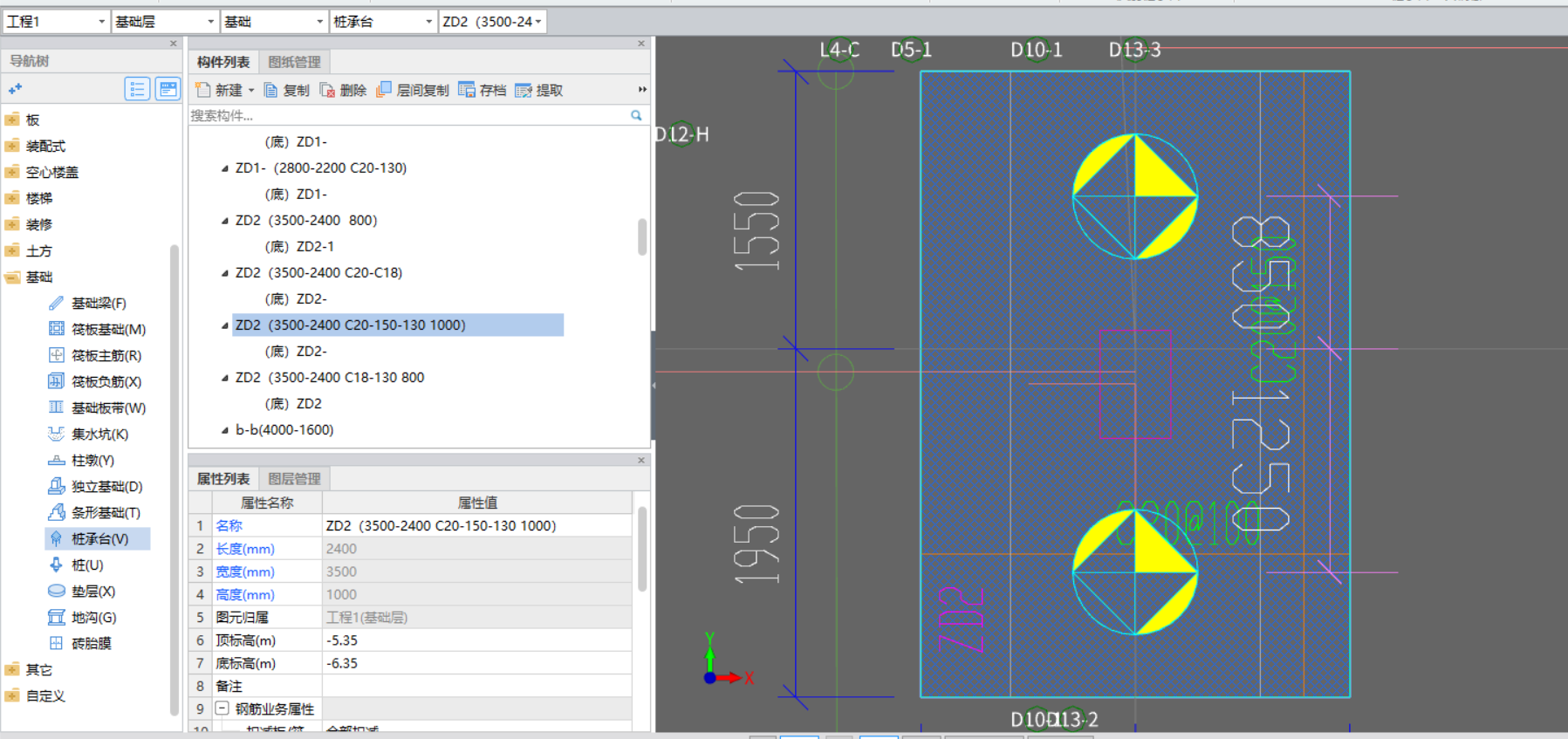Image resolution: width=1568 pixels, height=739 pixels.
Task: Select 基础梁(F) in navigation tree
Action: (99, 303)
